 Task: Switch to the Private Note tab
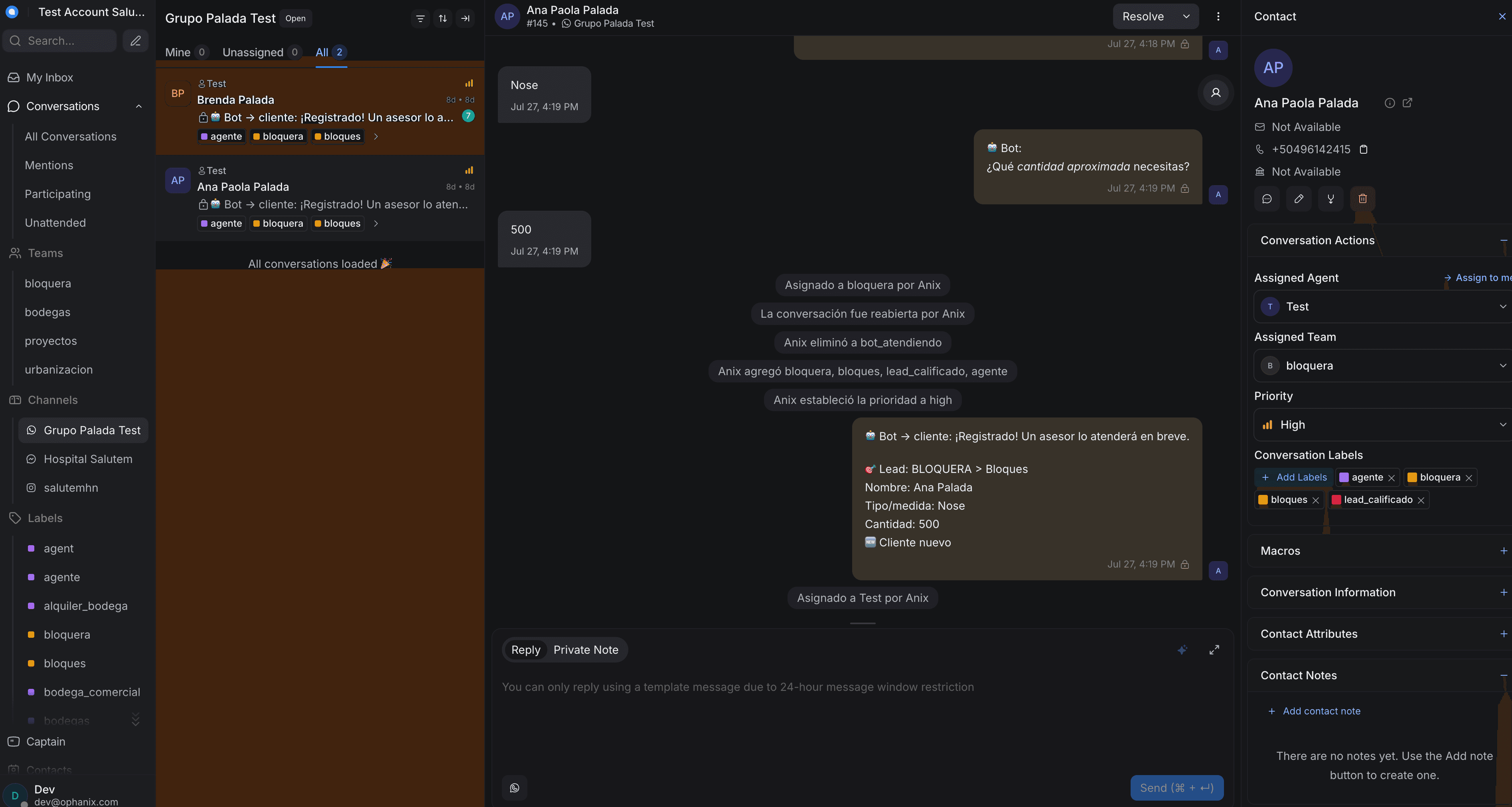click(585, 650)
